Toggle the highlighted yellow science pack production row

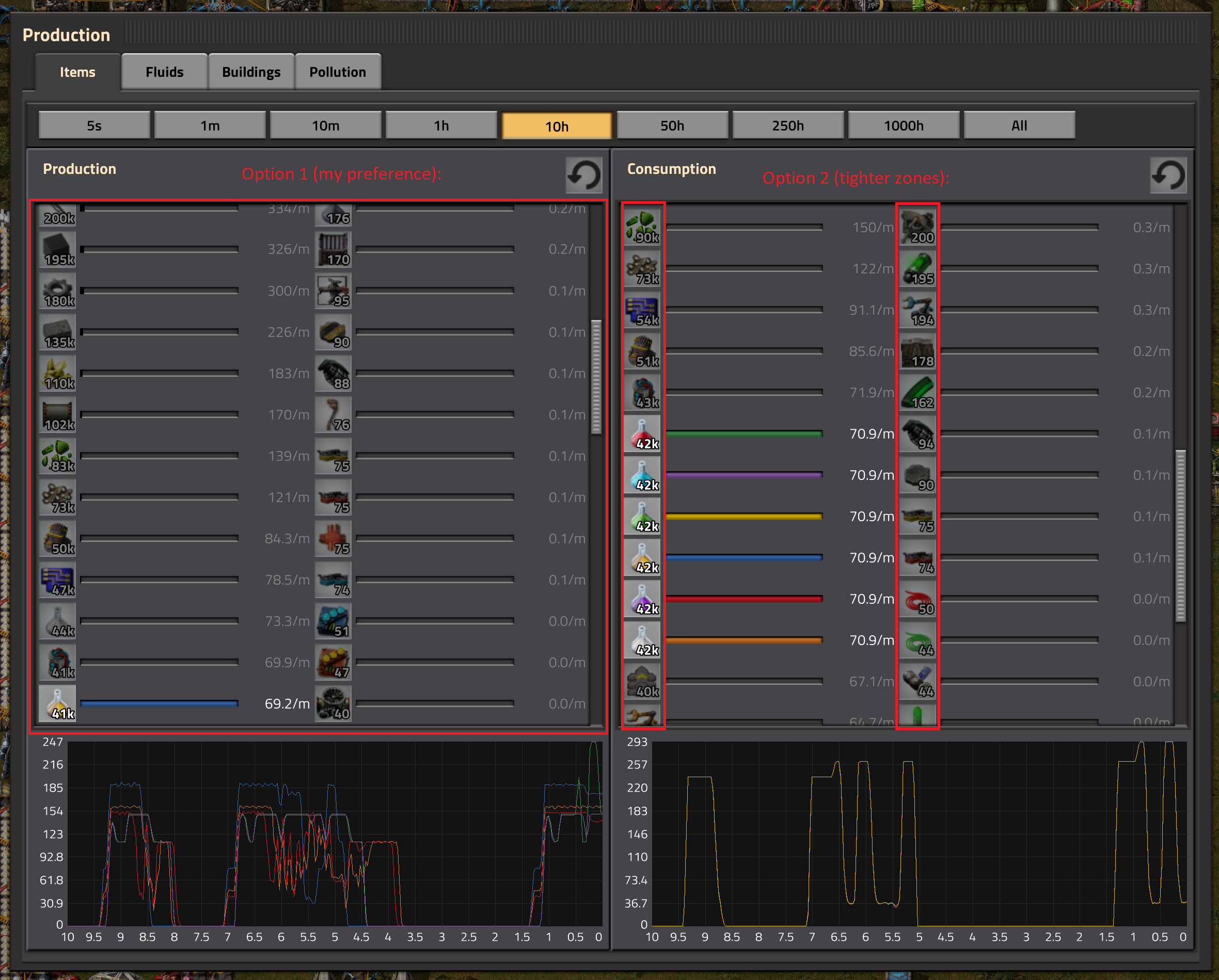pos(58,703)
